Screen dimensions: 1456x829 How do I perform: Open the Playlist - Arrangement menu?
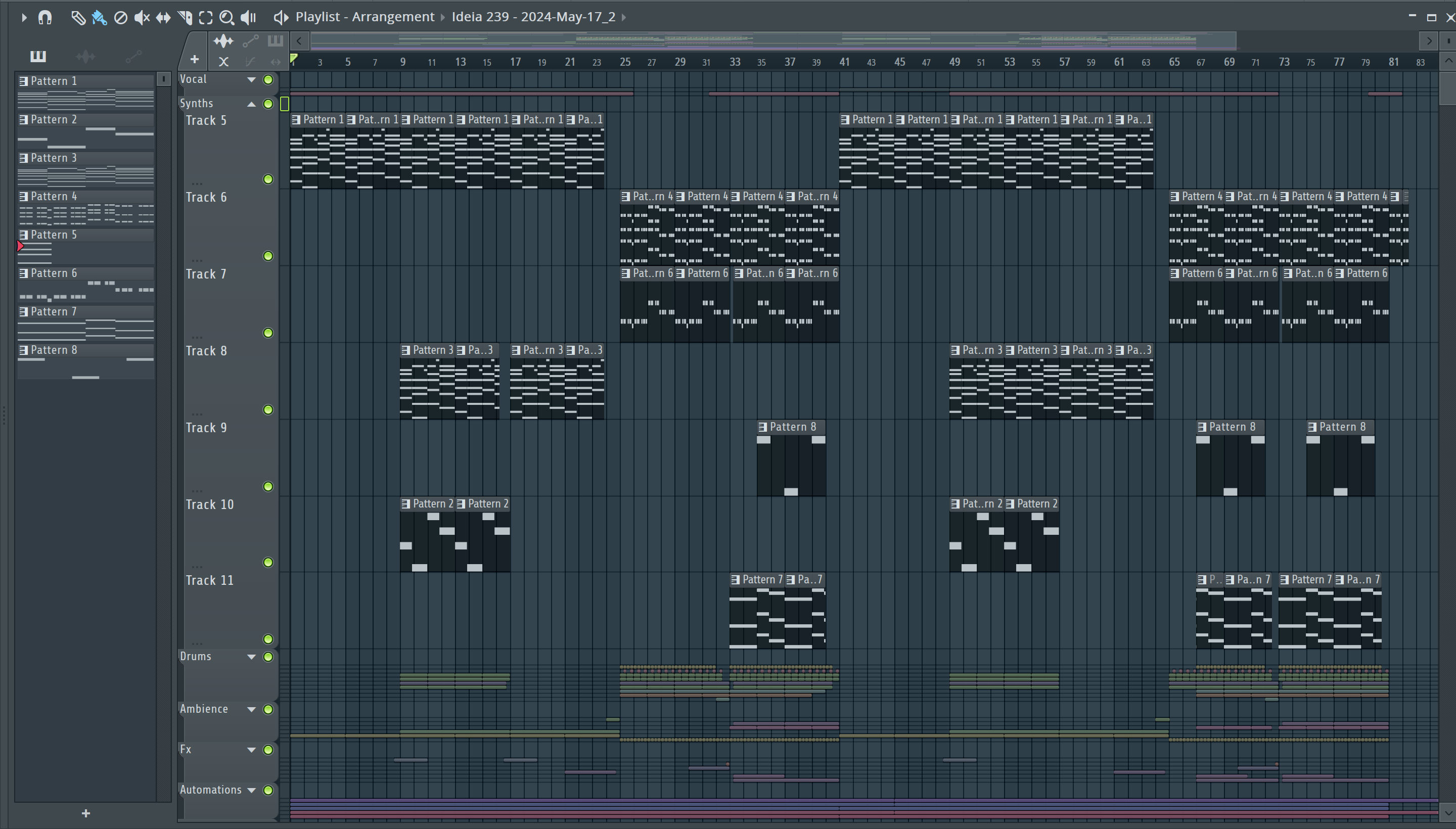tap(365, 17)
